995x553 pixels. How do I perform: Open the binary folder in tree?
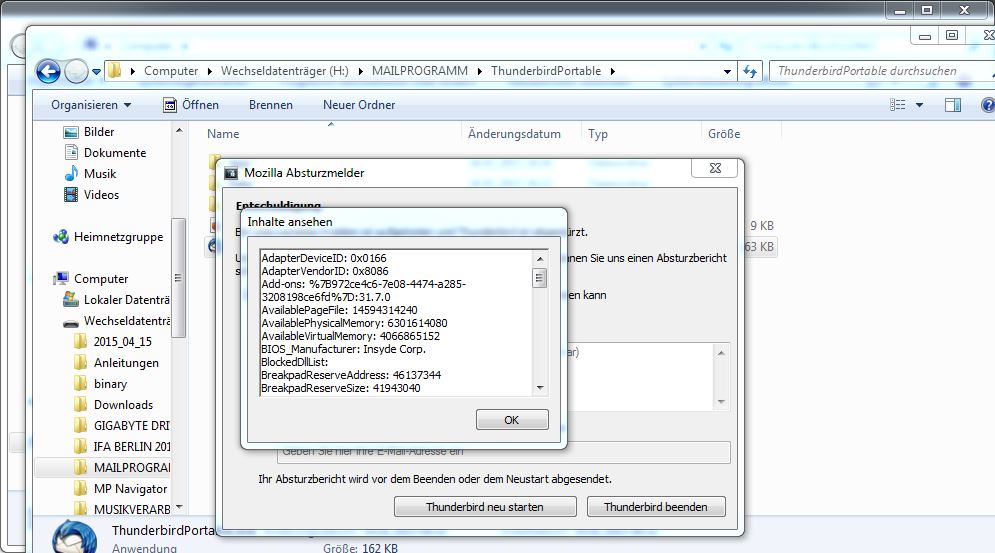pos(100,383)
